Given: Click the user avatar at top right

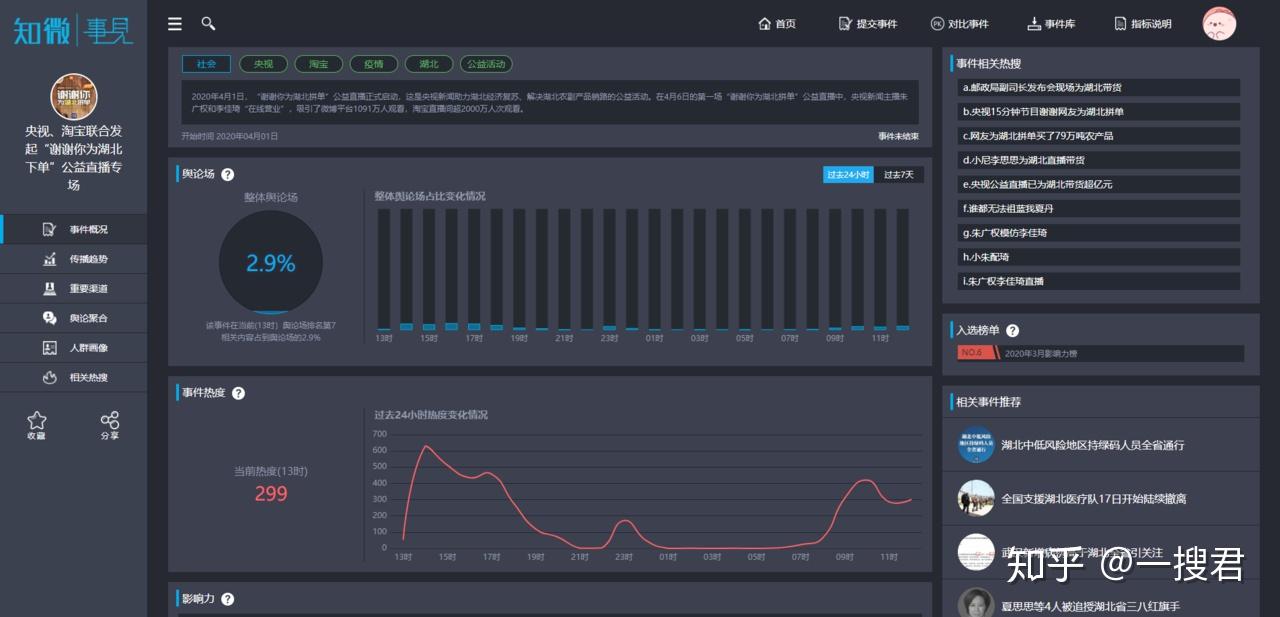Looking at the screenshot, I should [x=1219, y=24].
